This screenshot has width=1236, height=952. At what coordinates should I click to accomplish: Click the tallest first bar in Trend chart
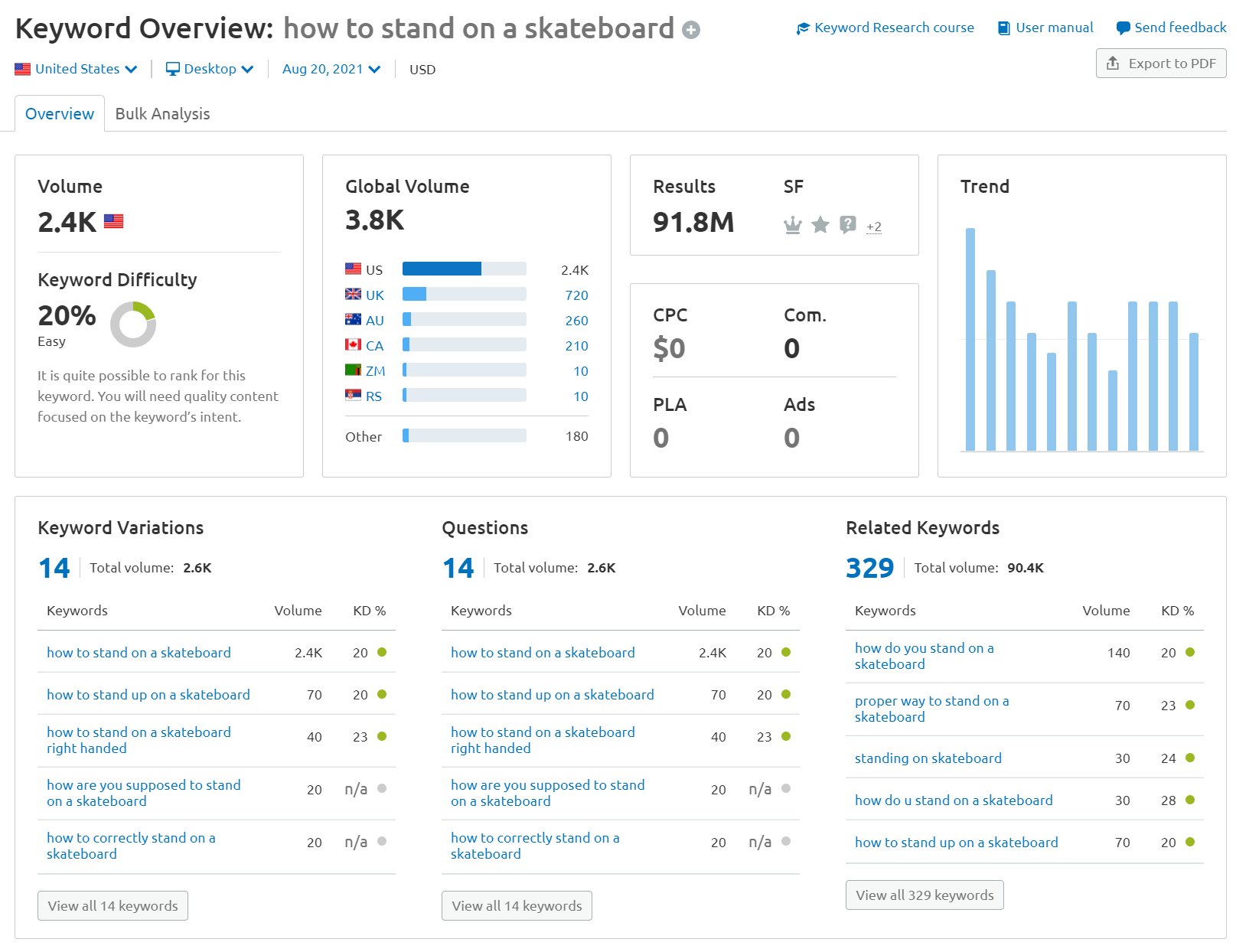tap(970, 340)
